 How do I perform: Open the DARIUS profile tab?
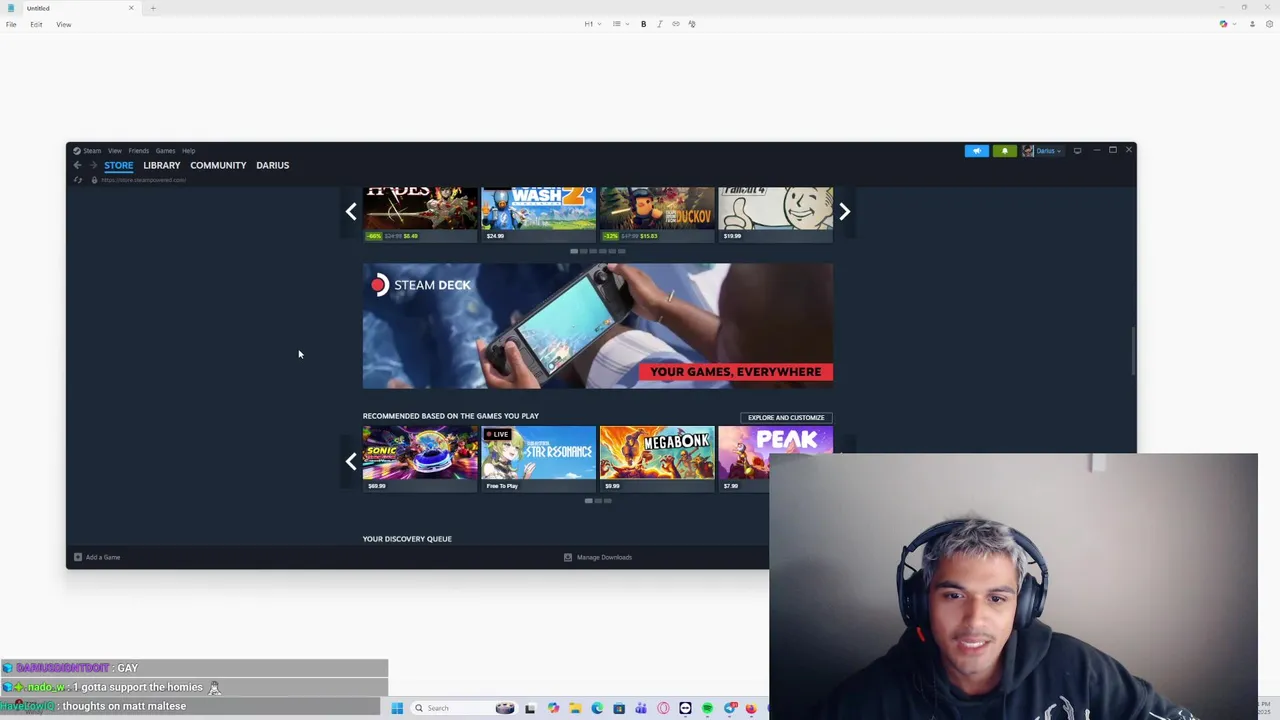(x=272, y=165)
